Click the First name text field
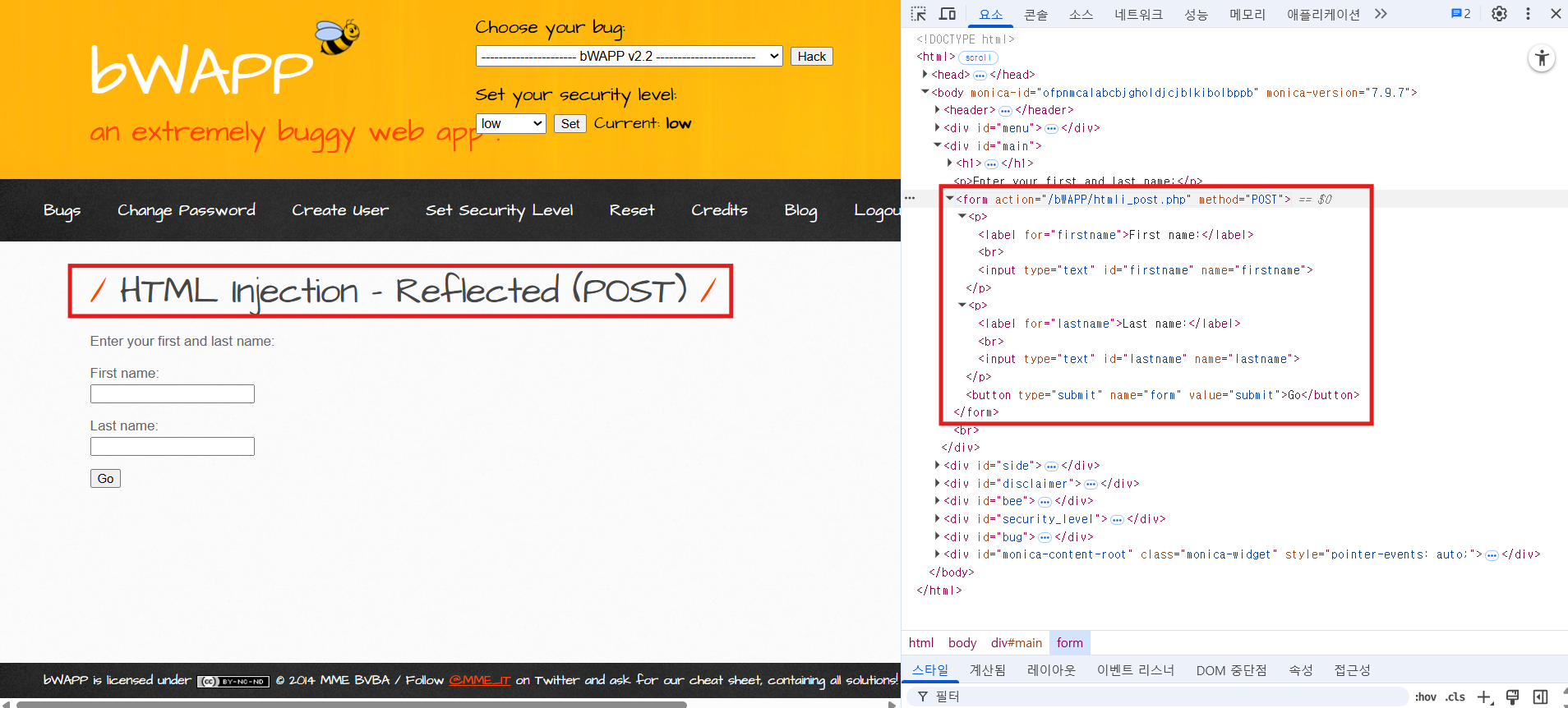Viewport: 1568px width, 708px height. coord(173,394)
